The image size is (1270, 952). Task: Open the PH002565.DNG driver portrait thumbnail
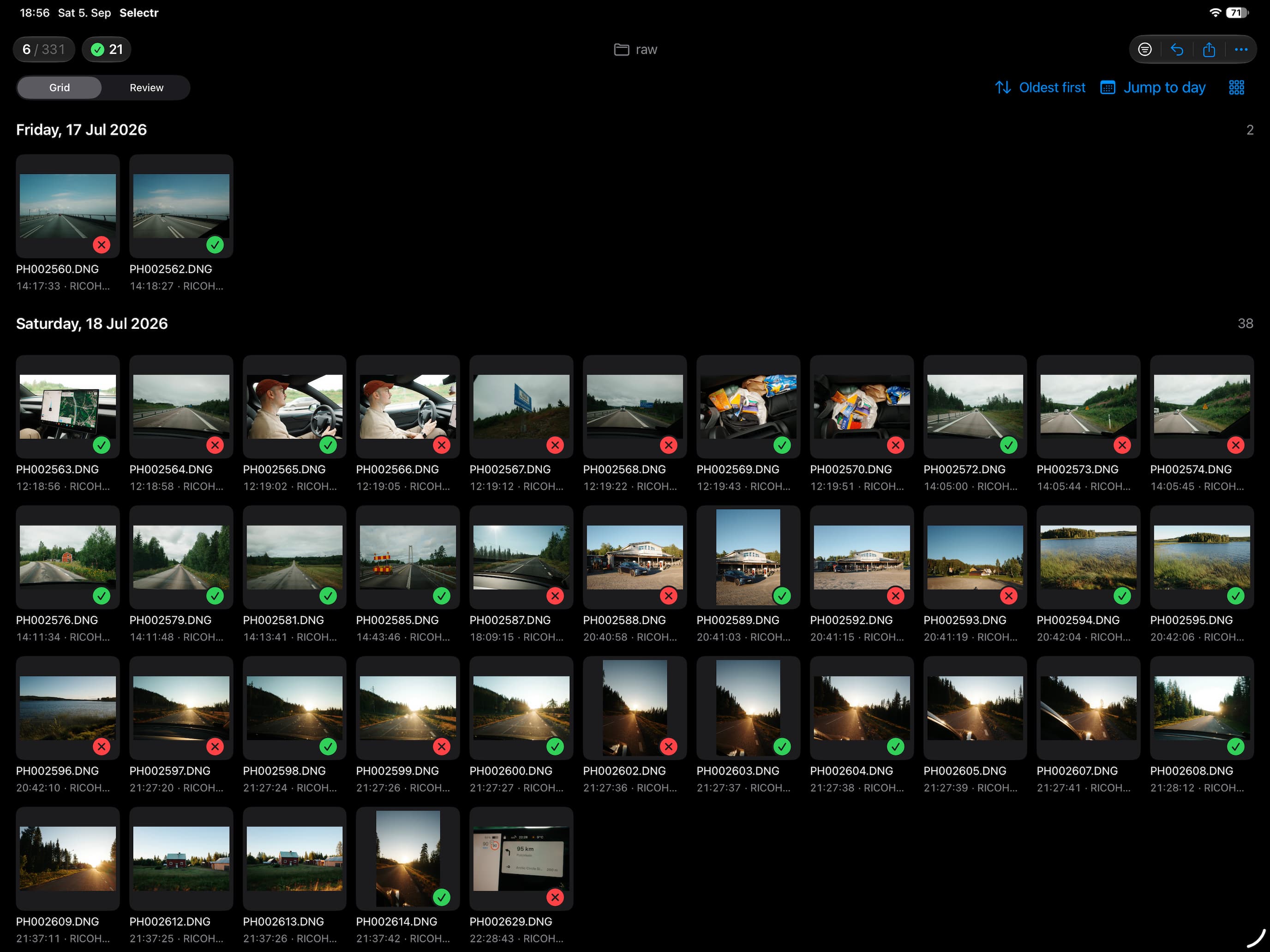pyautogui.click(x=294, y=407)
